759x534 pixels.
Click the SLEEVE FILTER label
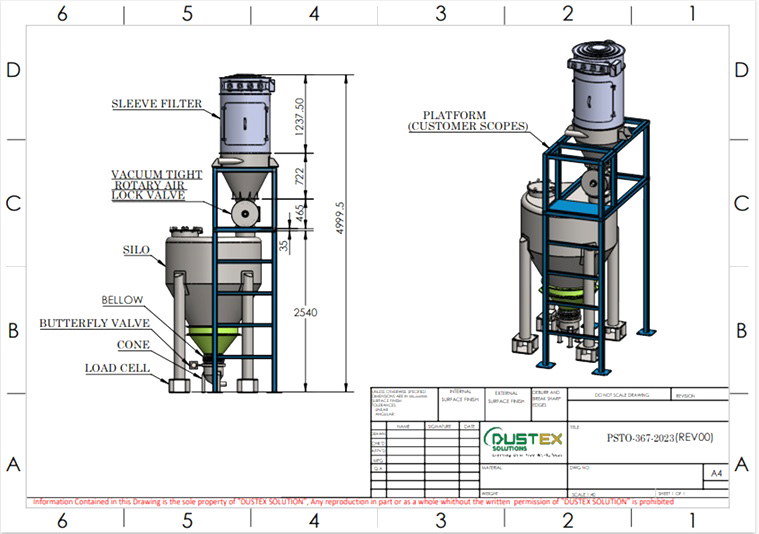[157, 104]
